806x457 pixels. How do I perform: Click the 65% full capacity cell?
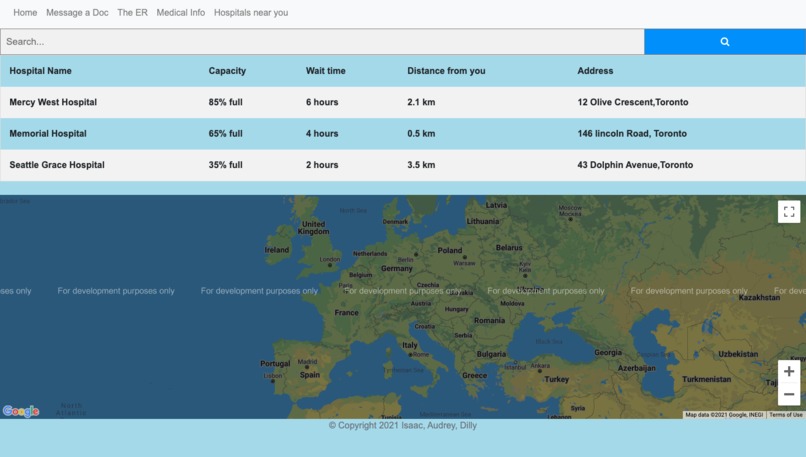(x=225, y=134)
